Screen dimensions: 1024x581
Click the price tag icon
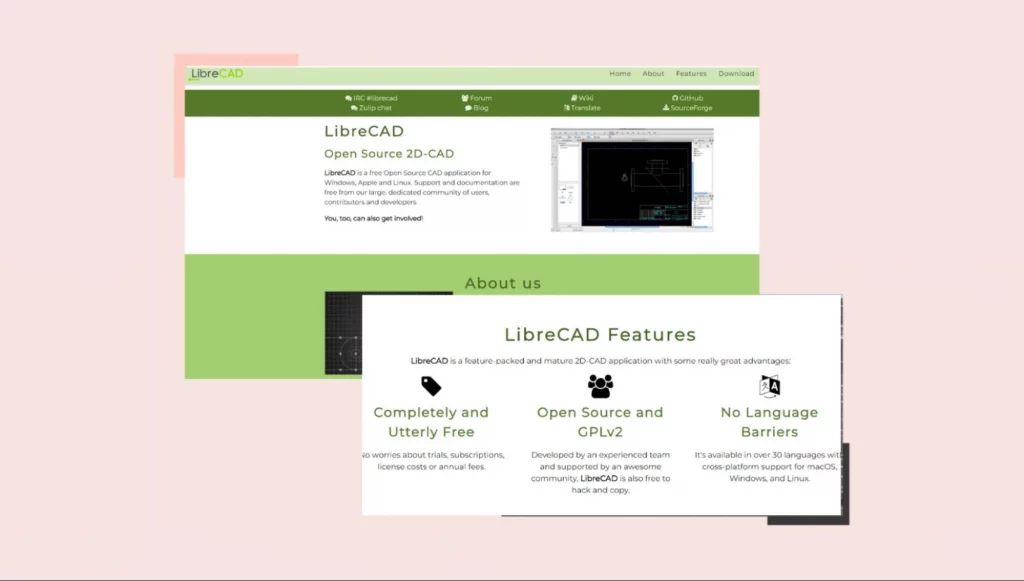pyautogui.click(x=431, y=386)
